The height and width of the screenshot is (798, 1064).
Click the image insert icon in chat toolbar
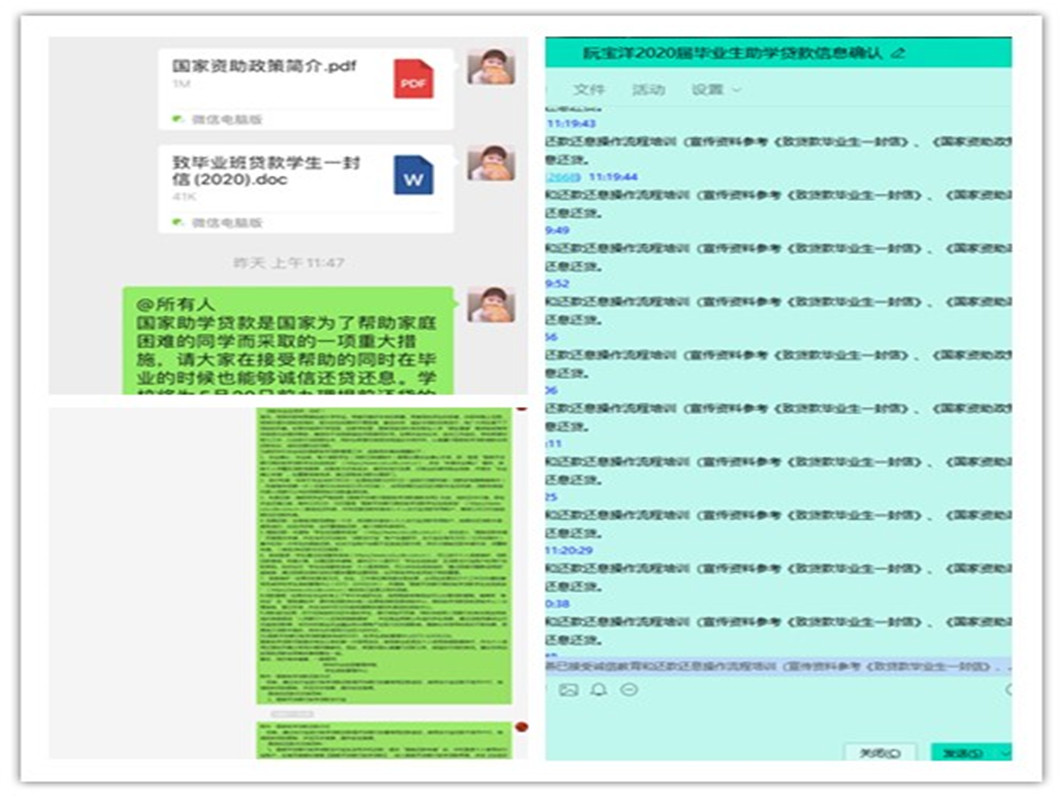(569, 690)
